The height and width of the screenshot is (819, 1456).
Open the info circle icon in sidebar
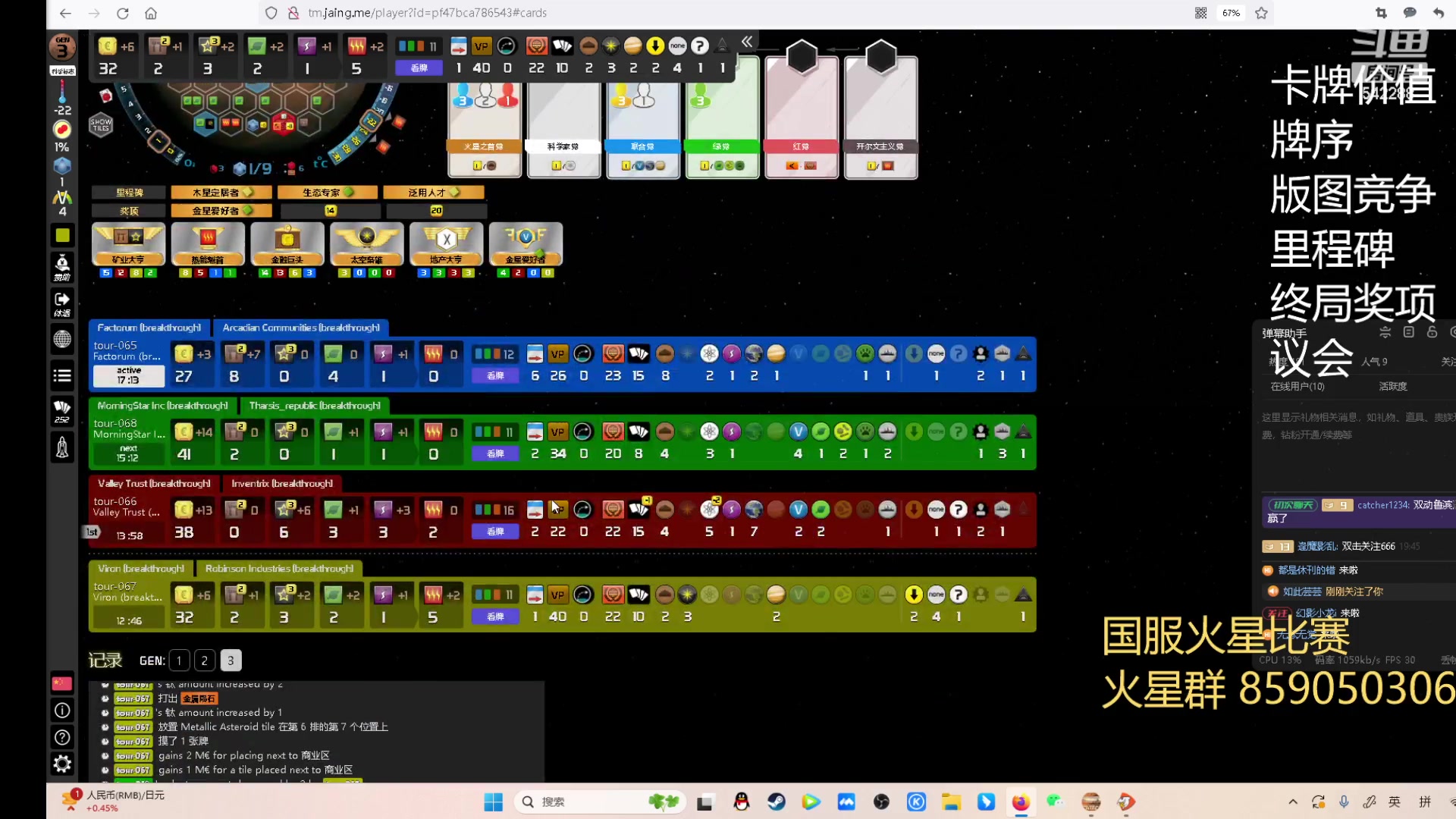(62, 711)
